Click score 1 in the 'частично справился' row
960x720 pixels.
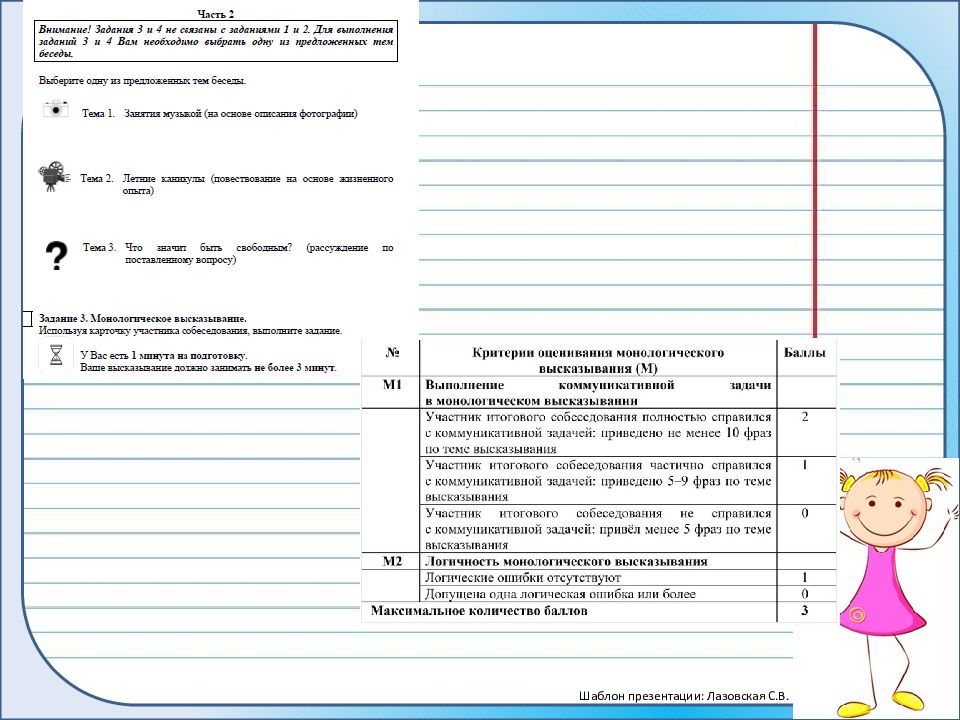point(805,465)
